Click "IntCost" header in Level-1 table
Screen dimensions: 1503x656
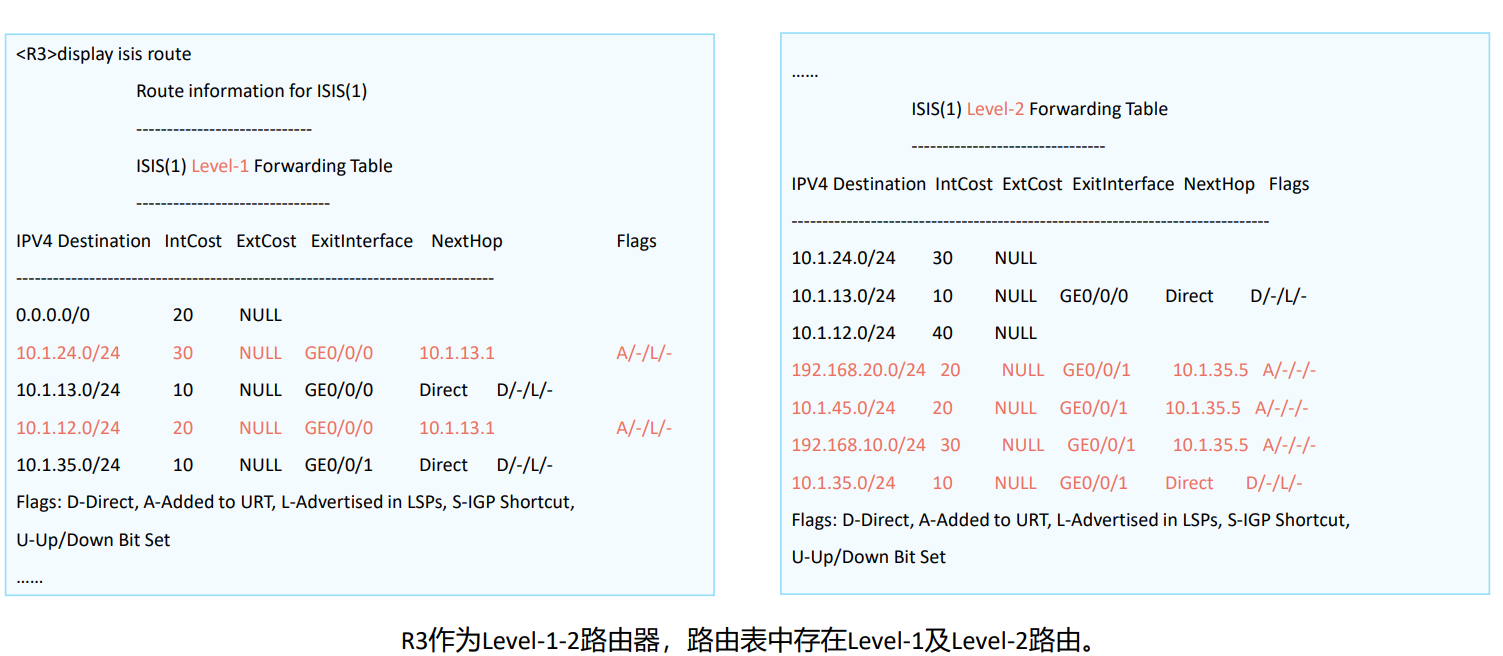[193, 241]
